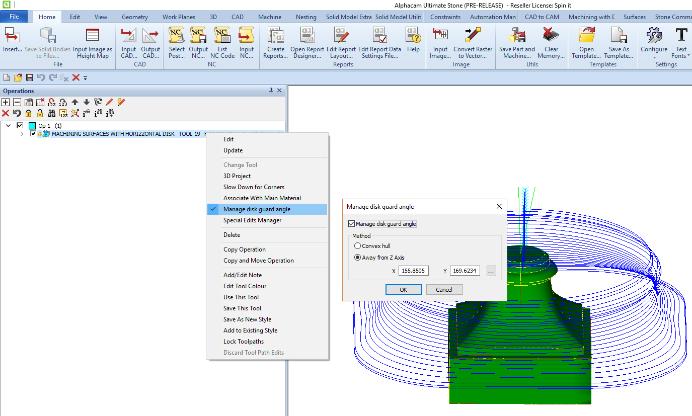Click the Output NC icon
The image size is (692, 416).
click(198, 43)
